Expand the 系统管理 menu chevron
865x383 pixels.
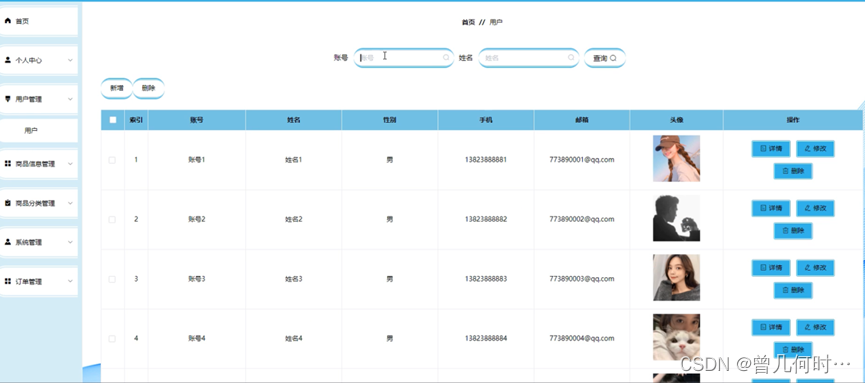point(70,242)
